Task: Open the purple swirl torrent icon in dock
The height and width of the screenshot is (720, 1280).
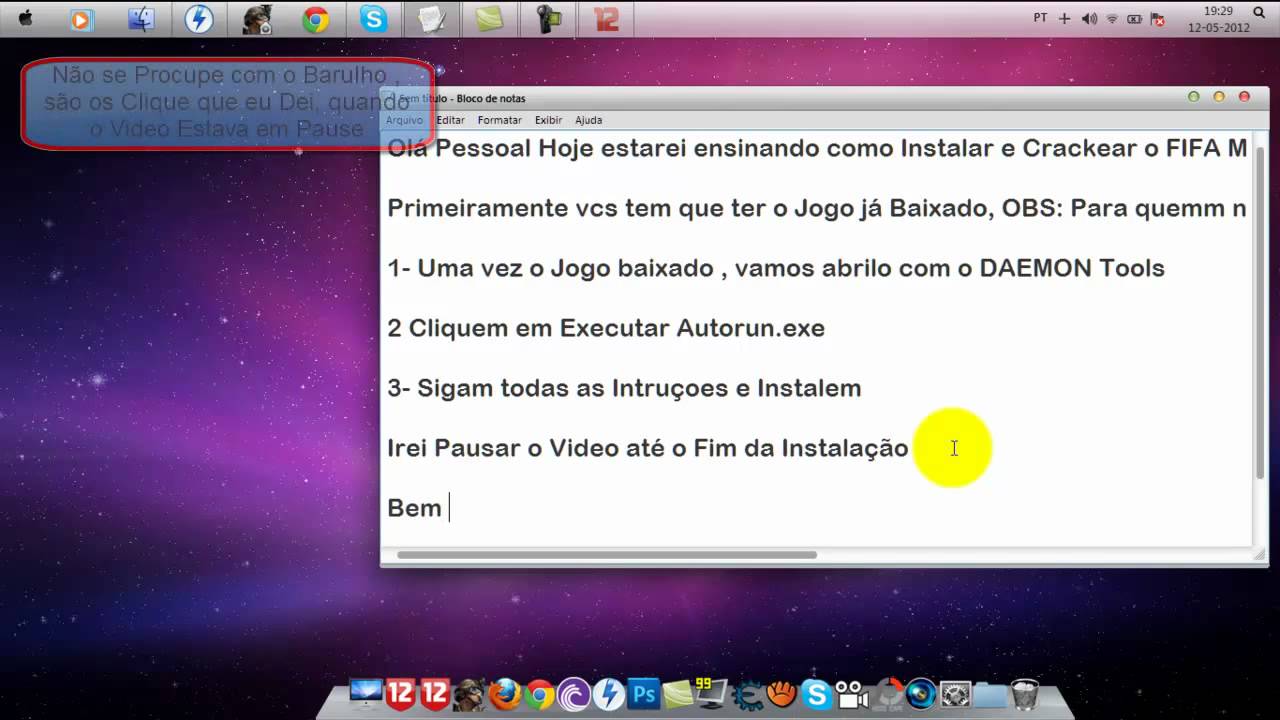Action: [574, 694]
